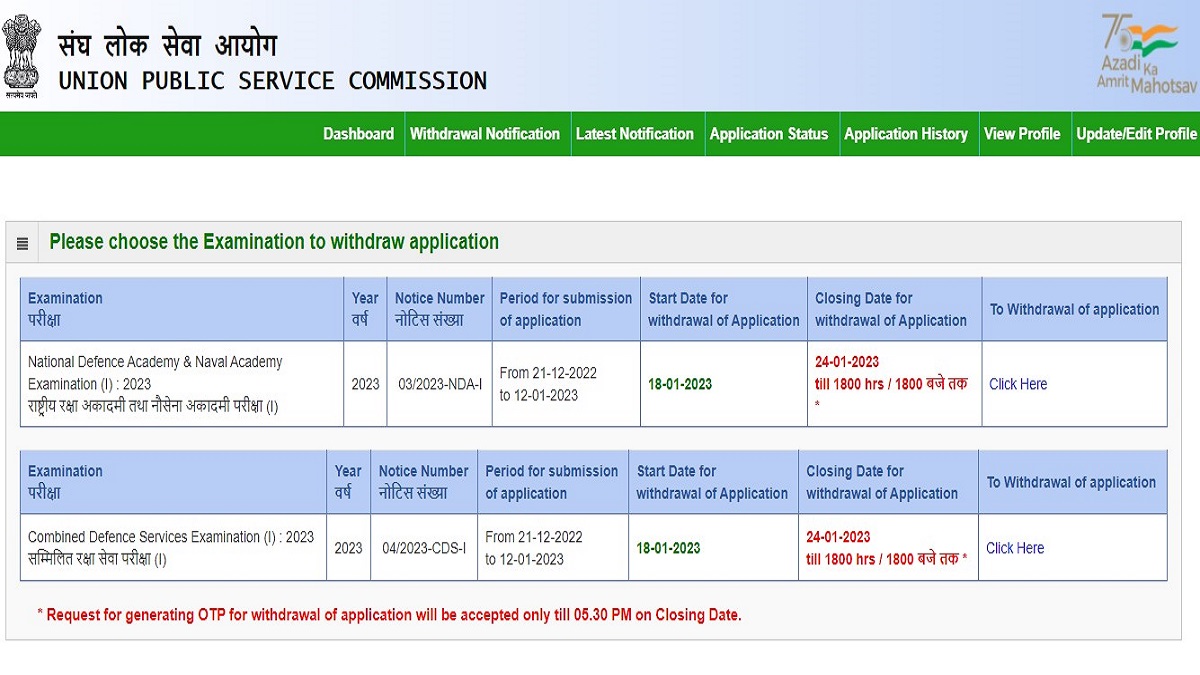Click the Hindi title संघ लोक सेवा आयोग
1200x675 pixels.
pos(167,46)
